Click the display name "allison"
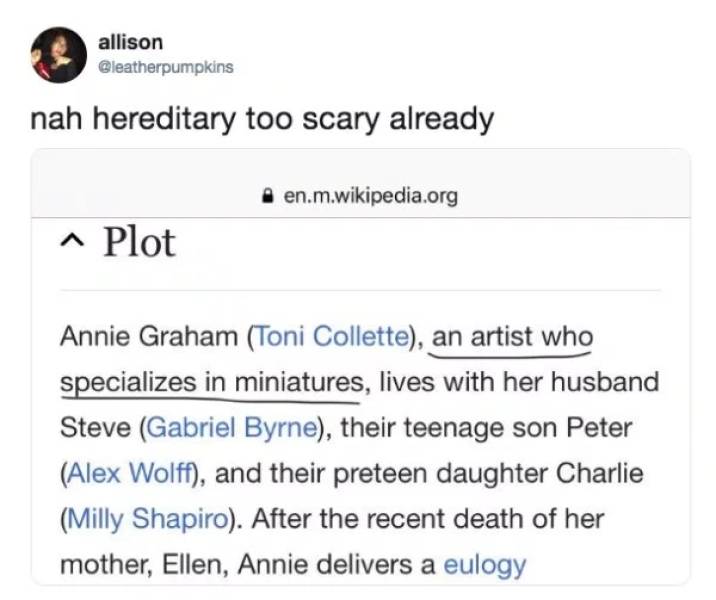The height and width of the screenshot is (600, 716). [x=129, y=43]
